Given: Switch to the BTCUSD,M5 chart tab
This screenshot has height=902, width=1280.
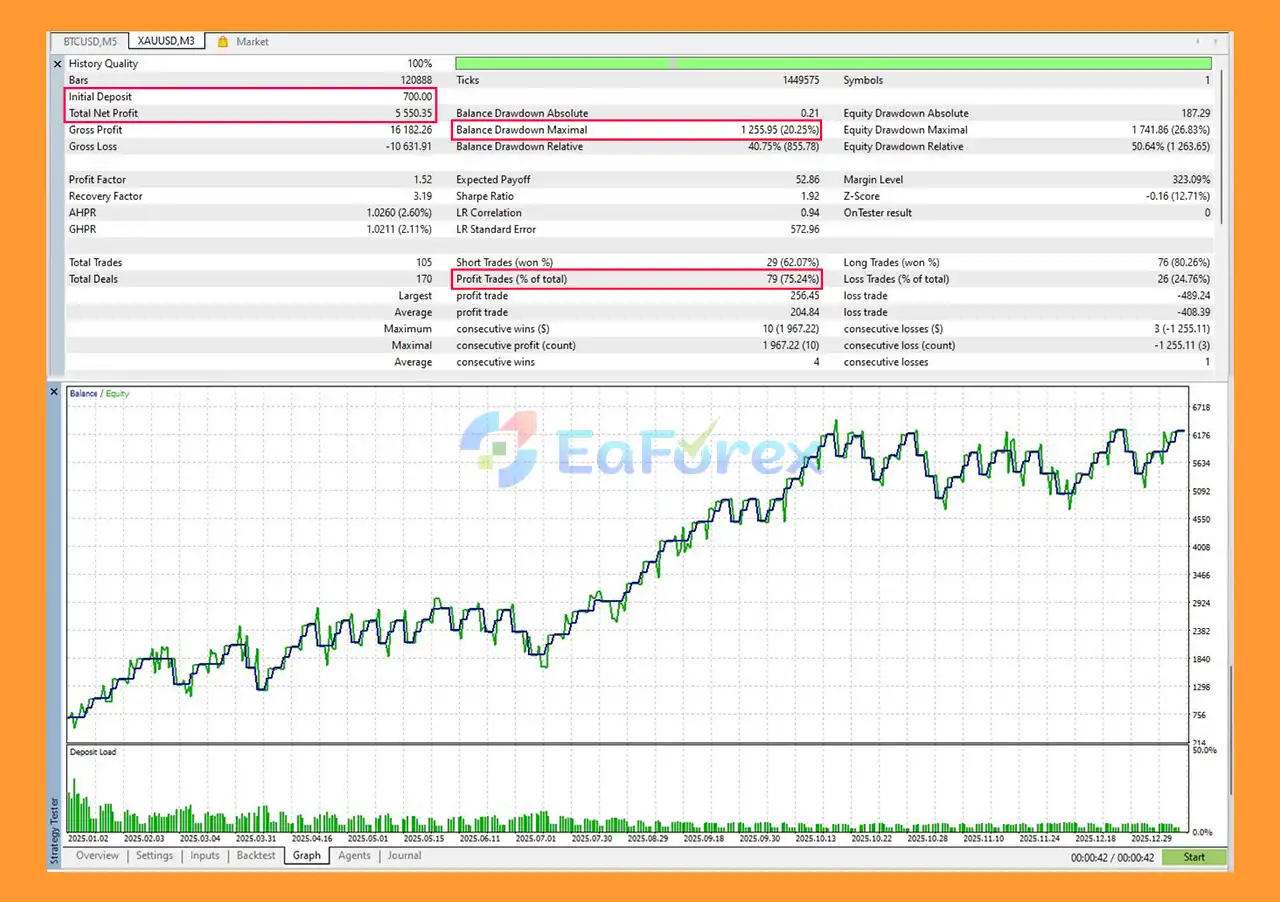Looking at the screenshot, I should 90,42.
